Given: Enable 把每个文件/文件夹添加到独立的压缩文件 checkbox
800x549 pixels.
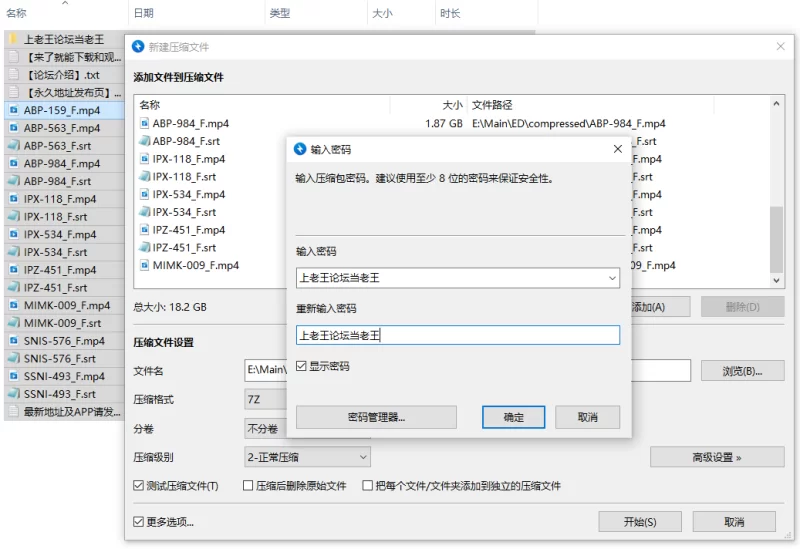Looking at the screenshot, I should tap(367, 485).
